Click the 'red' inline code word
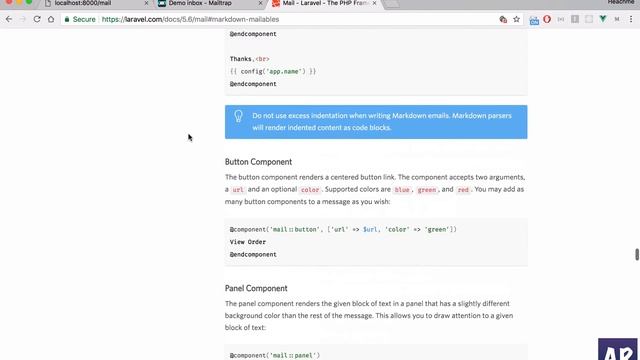Image resolution: width=640 pixels, height=360 pixels. pos(463,190)
